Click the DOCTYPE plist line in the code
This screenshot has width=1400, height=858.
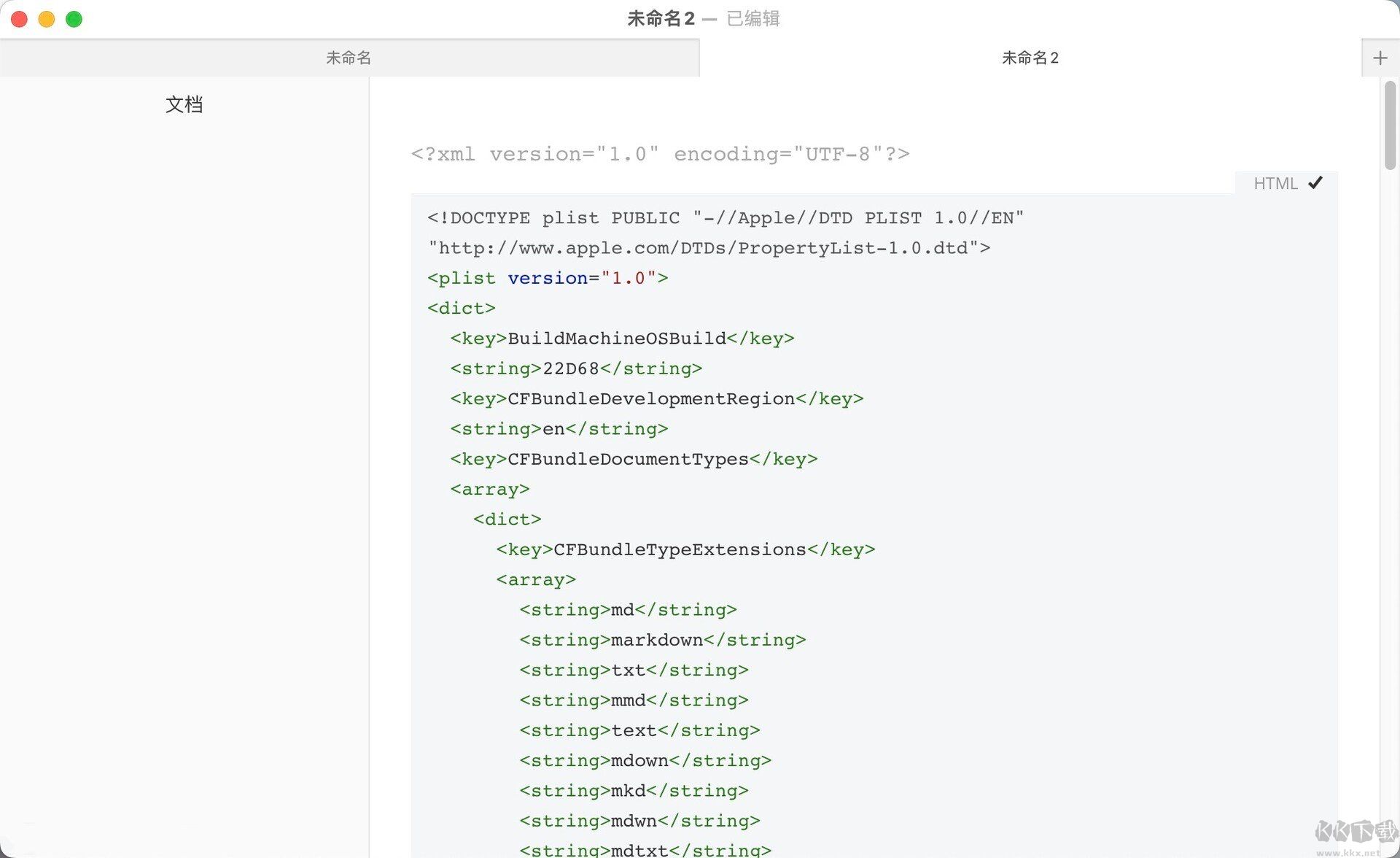point(725,217)
